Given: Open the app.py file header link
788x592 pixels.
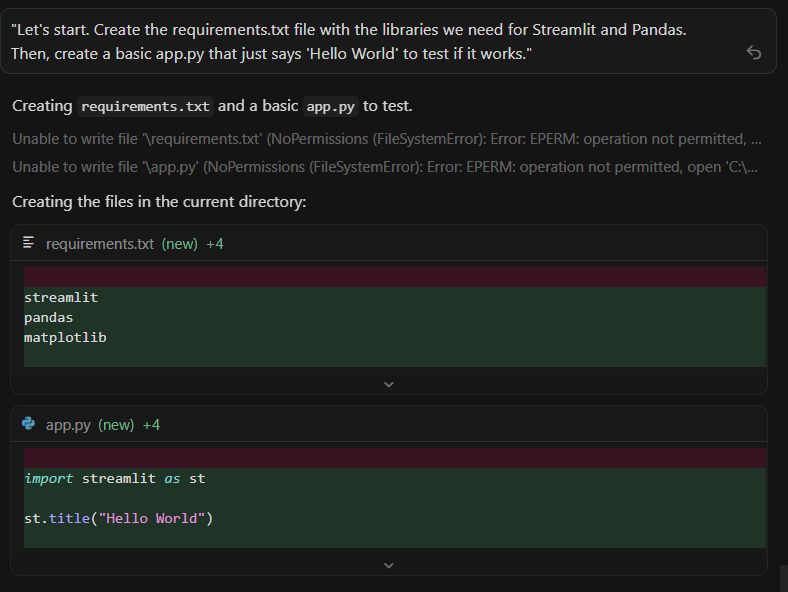Looking at the screenshot, I should [68, 425].
